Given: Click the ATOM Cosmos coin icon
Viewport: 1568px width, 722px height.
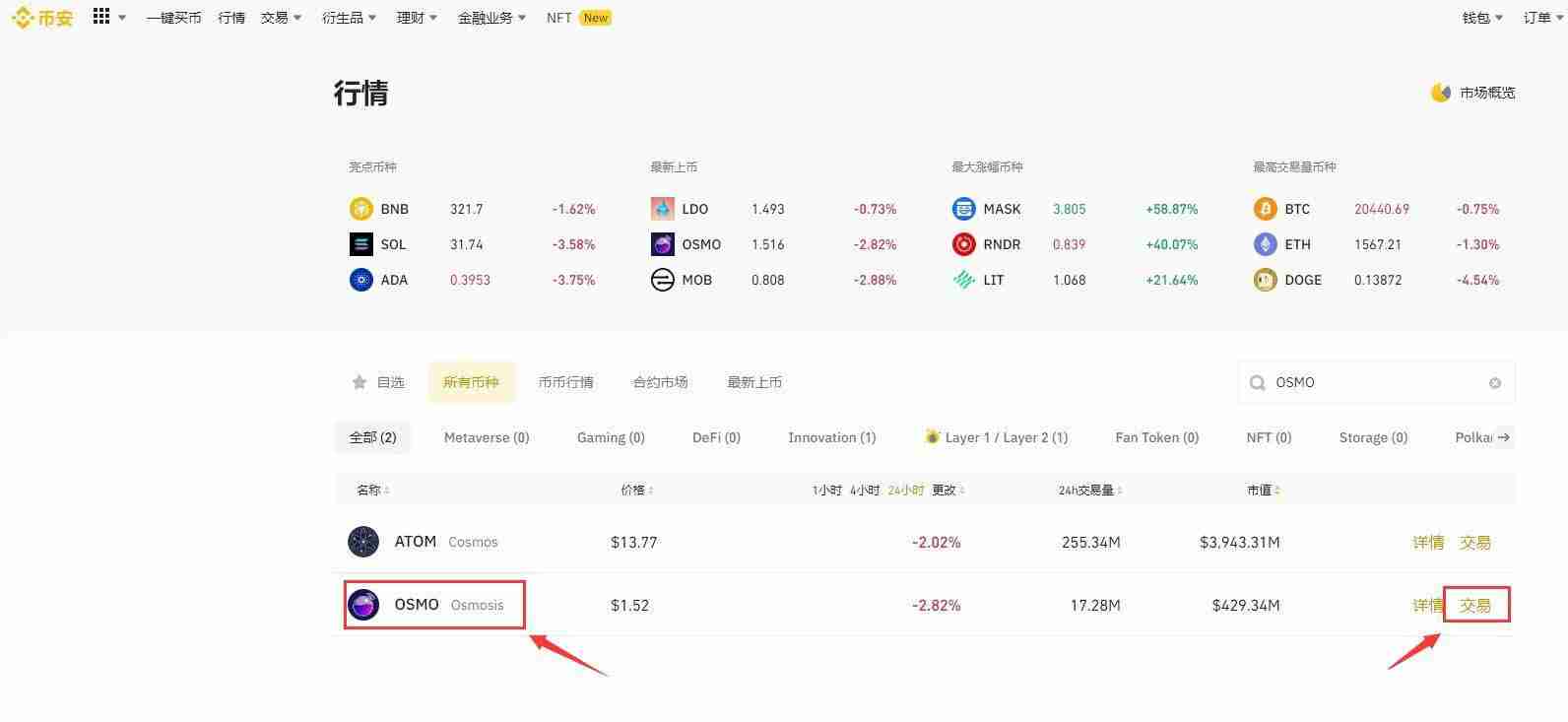Looking at the screenshot, I should pos(363,542).
